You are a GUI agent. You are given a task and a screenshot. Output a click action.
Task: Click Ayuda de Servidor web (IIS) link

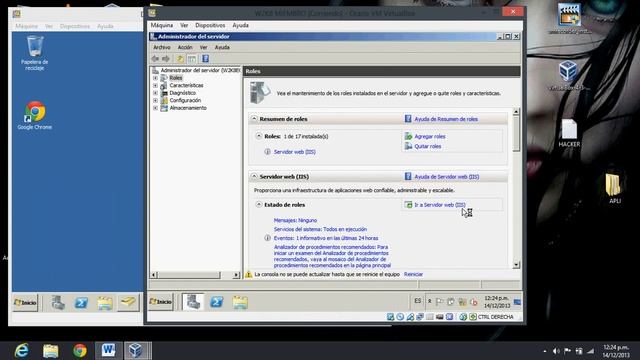[447, 177]
